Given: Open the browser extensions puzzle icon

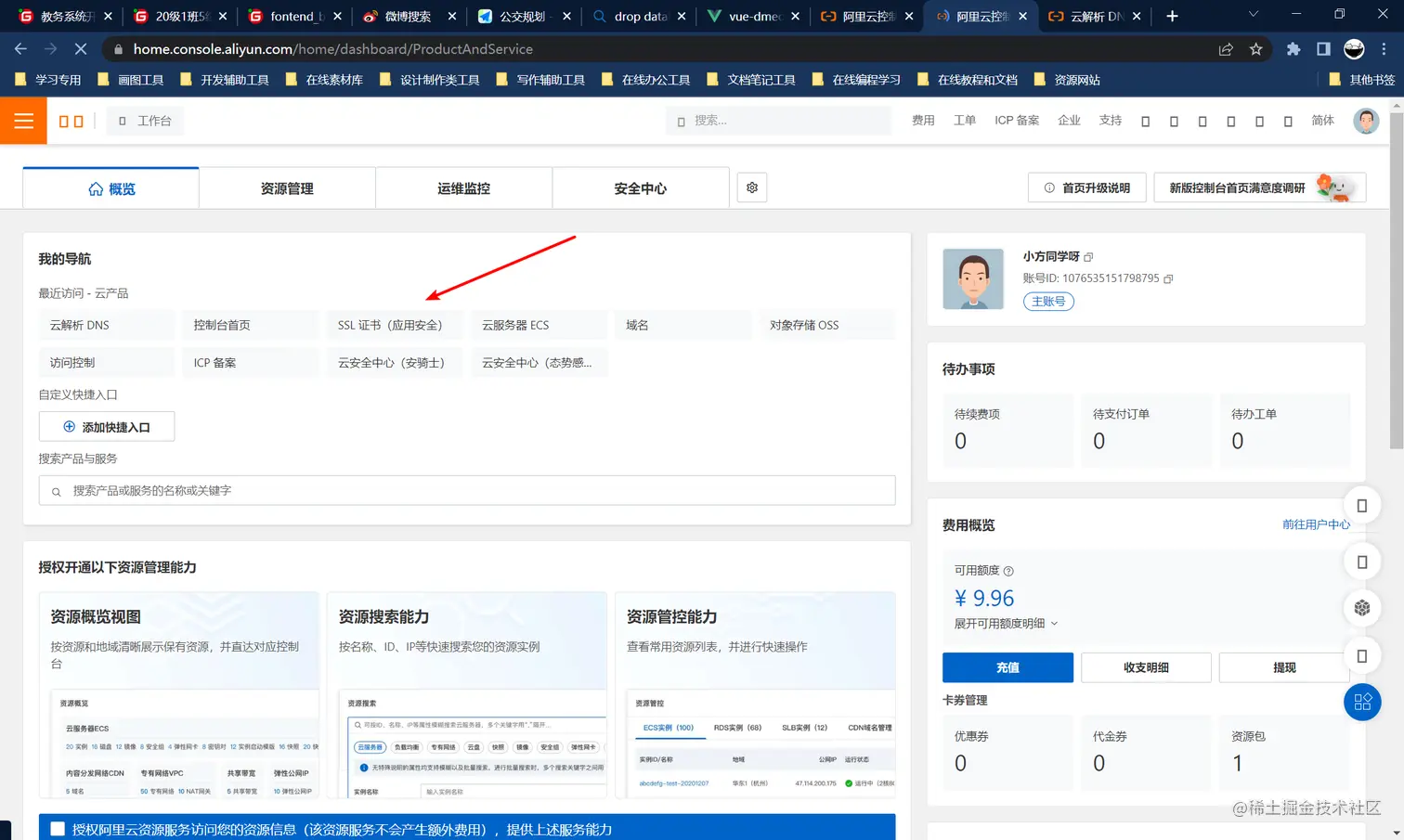Looking at the screenshot, I should click(1293, 49).
